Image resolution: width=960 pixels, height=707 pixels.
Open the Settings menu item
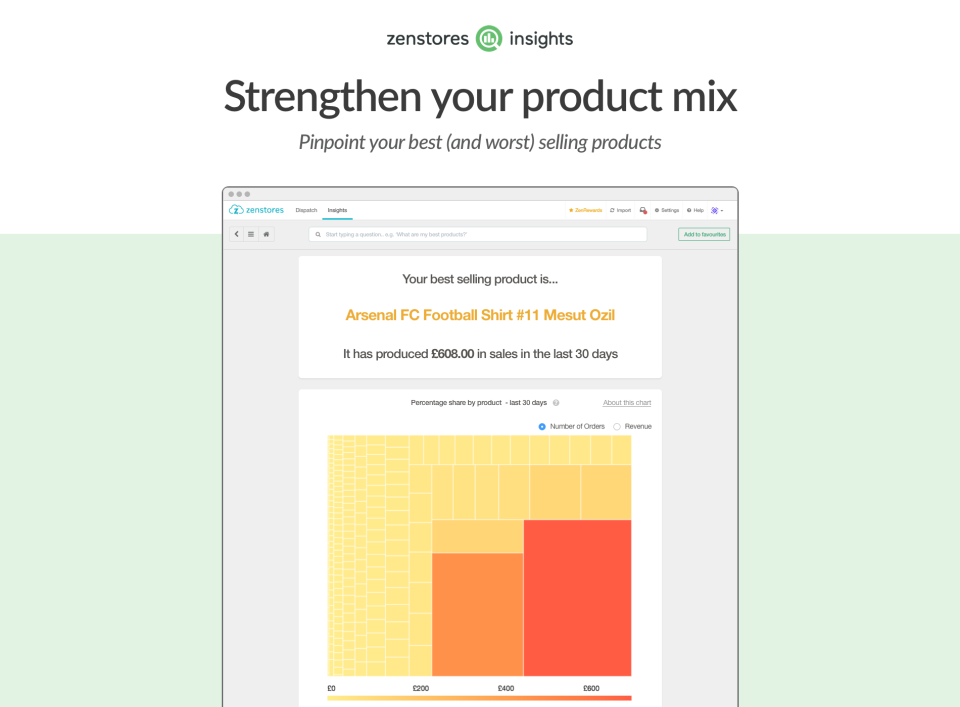pyautogui.click(x=667, y=210)
